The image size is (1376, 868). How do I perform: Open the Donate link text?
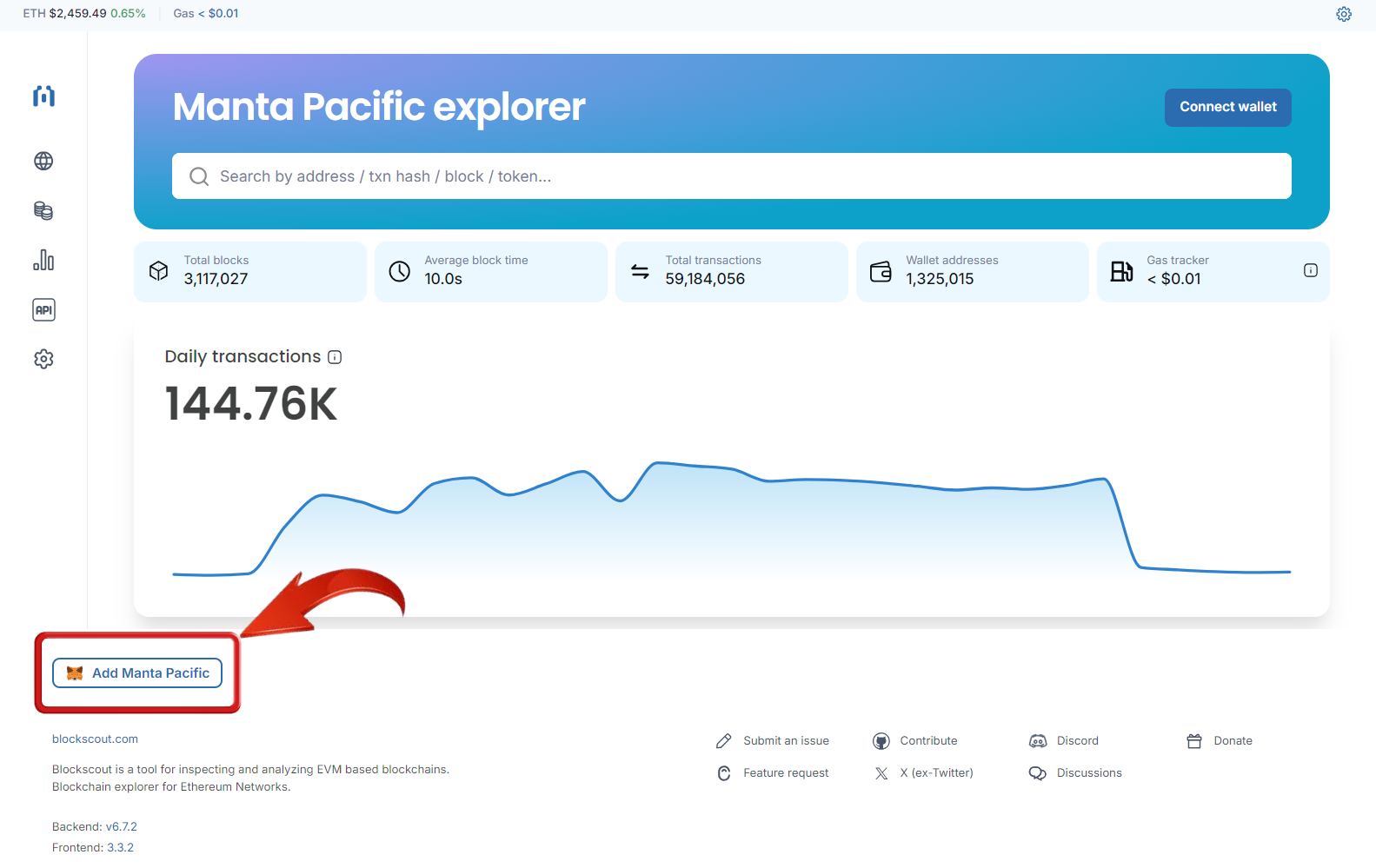tap(1233, 741)
